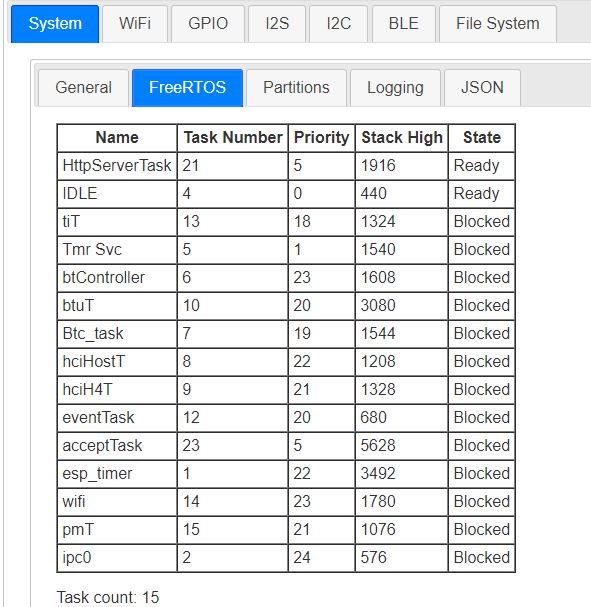Click the Task Number column header
This screenshot has height=607, width=591.
233,138
